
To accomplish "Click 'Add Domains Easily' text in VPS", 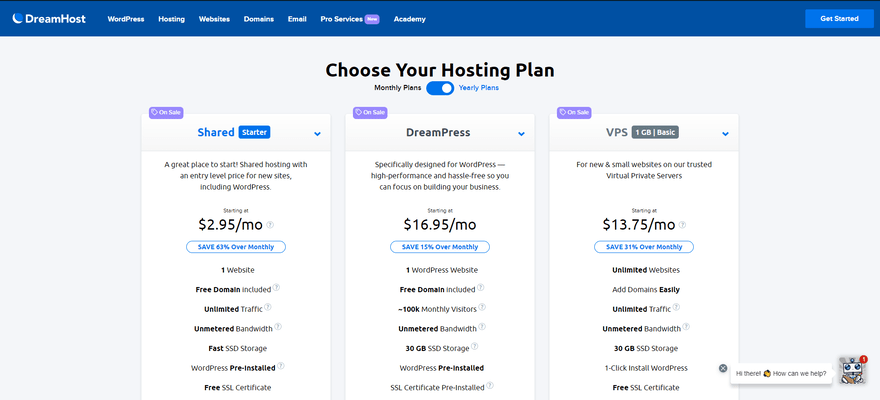I will [646, 290].
